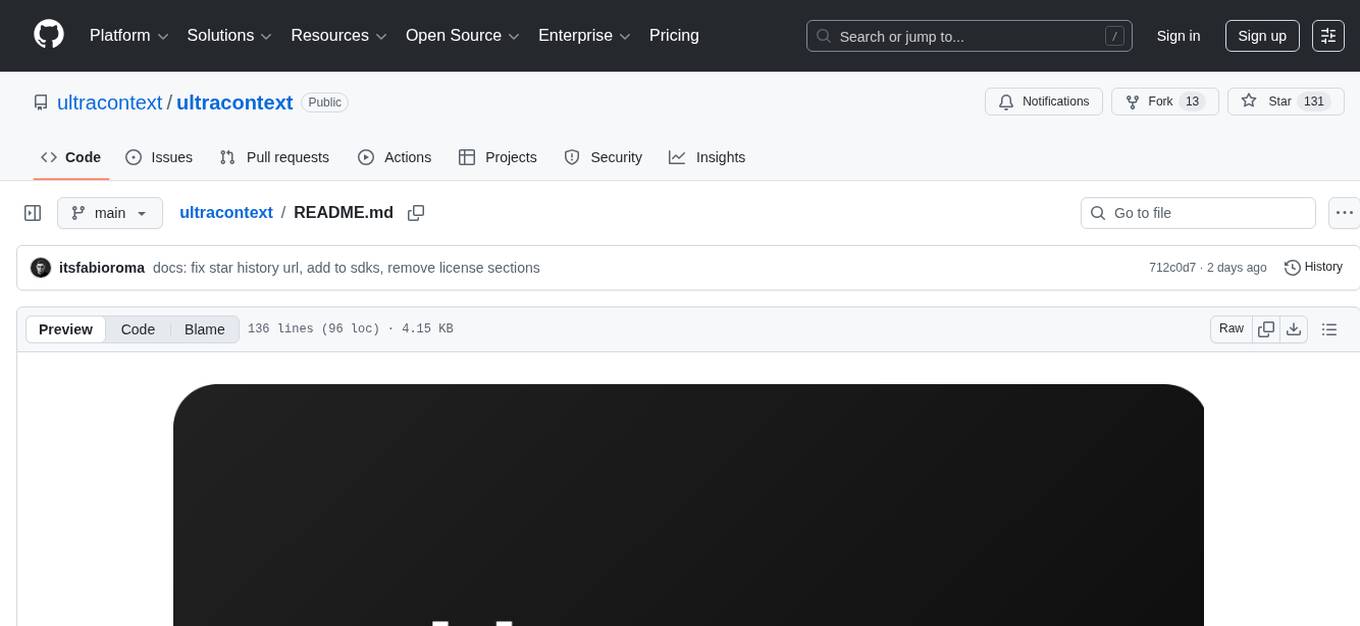Open the outline symbols list icon

1329,328
